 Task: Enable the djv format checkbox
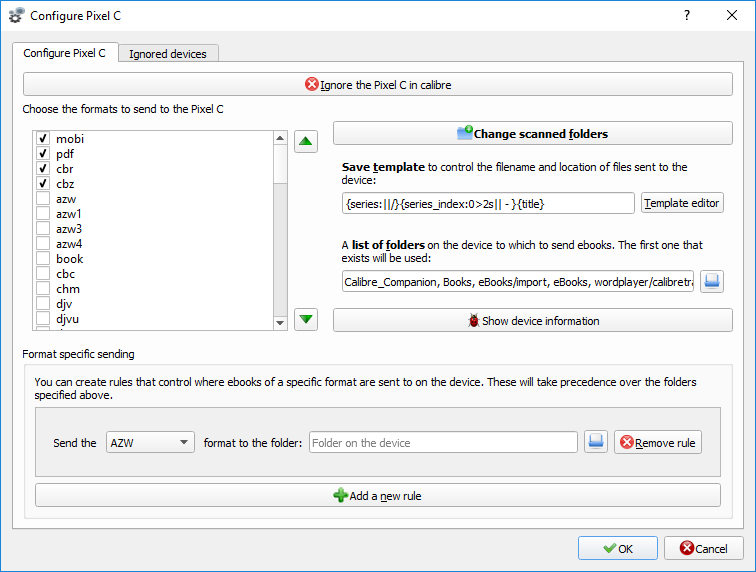[43, 304]
